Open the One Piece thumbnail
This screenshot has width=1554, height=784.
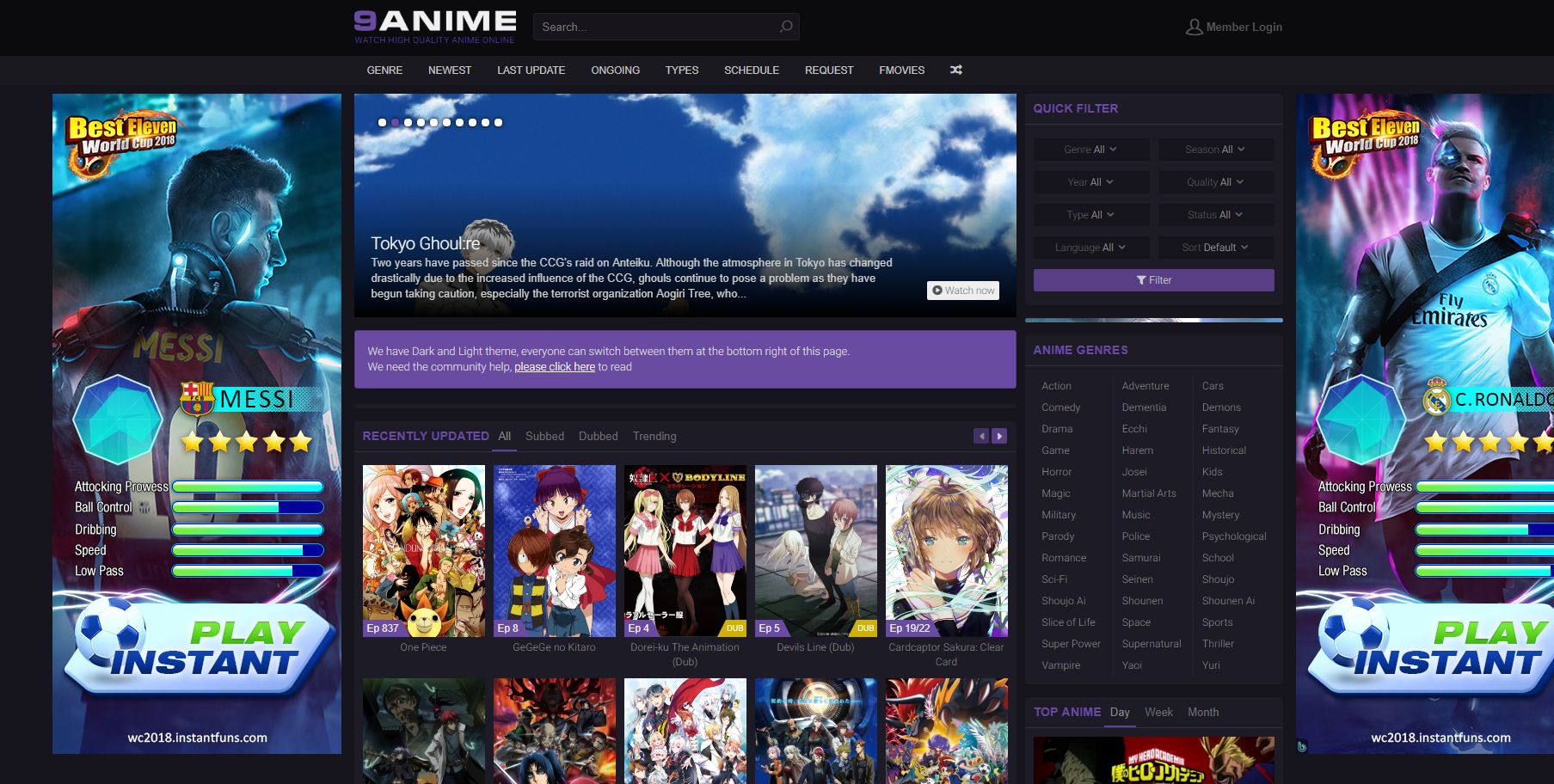coord(424,551)
